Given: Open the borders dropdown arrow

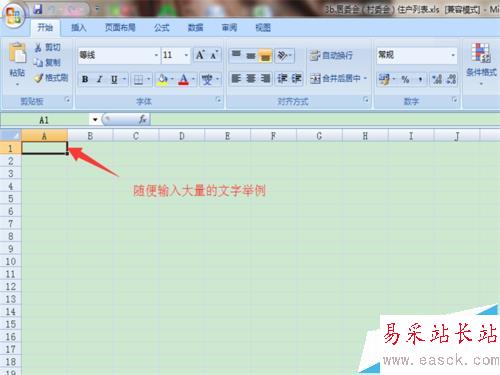Looking at the screenshot, I should (149, 79).
